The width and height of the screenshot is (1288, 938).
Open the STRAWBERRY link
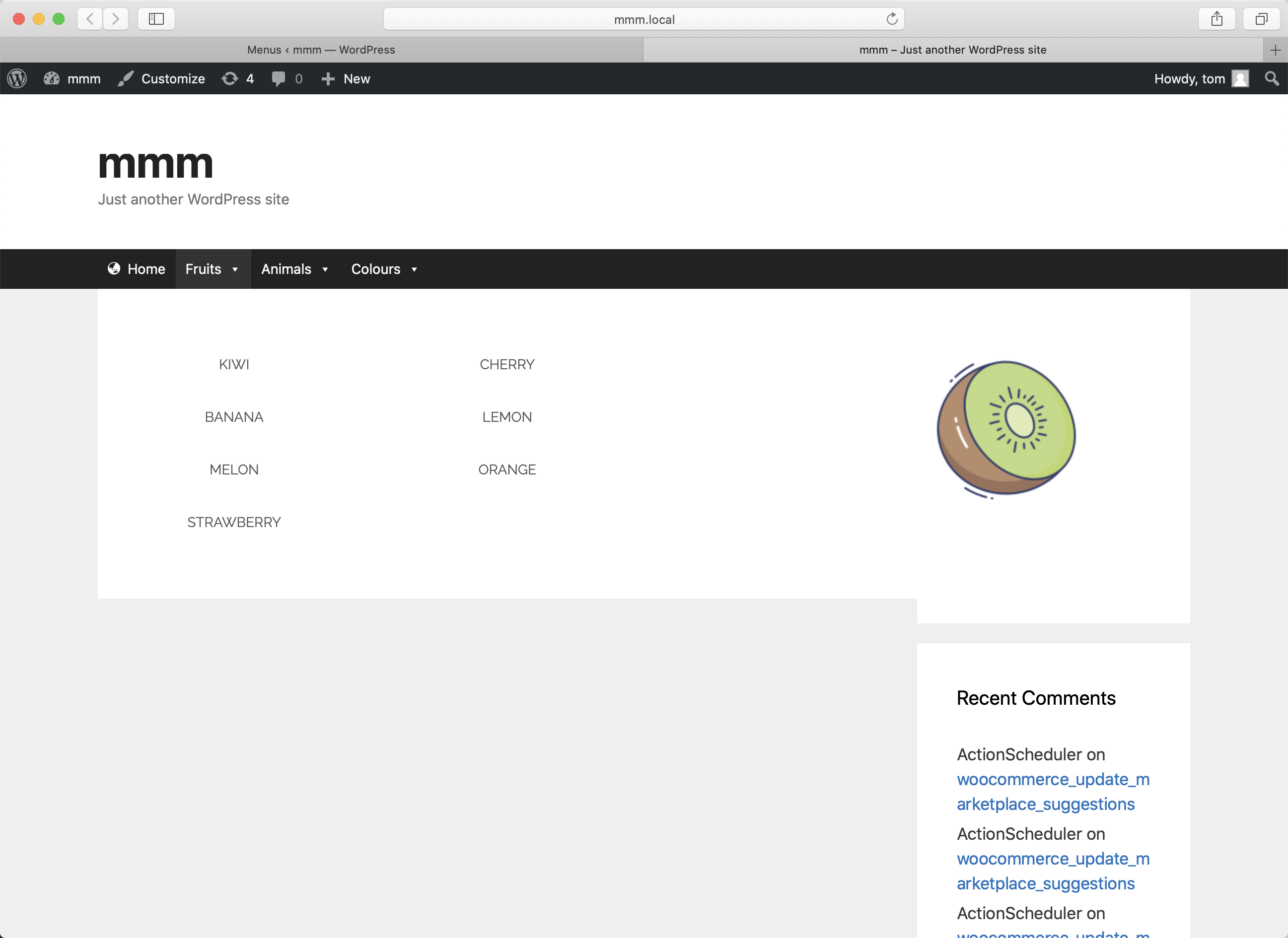(x=234, y=523)
